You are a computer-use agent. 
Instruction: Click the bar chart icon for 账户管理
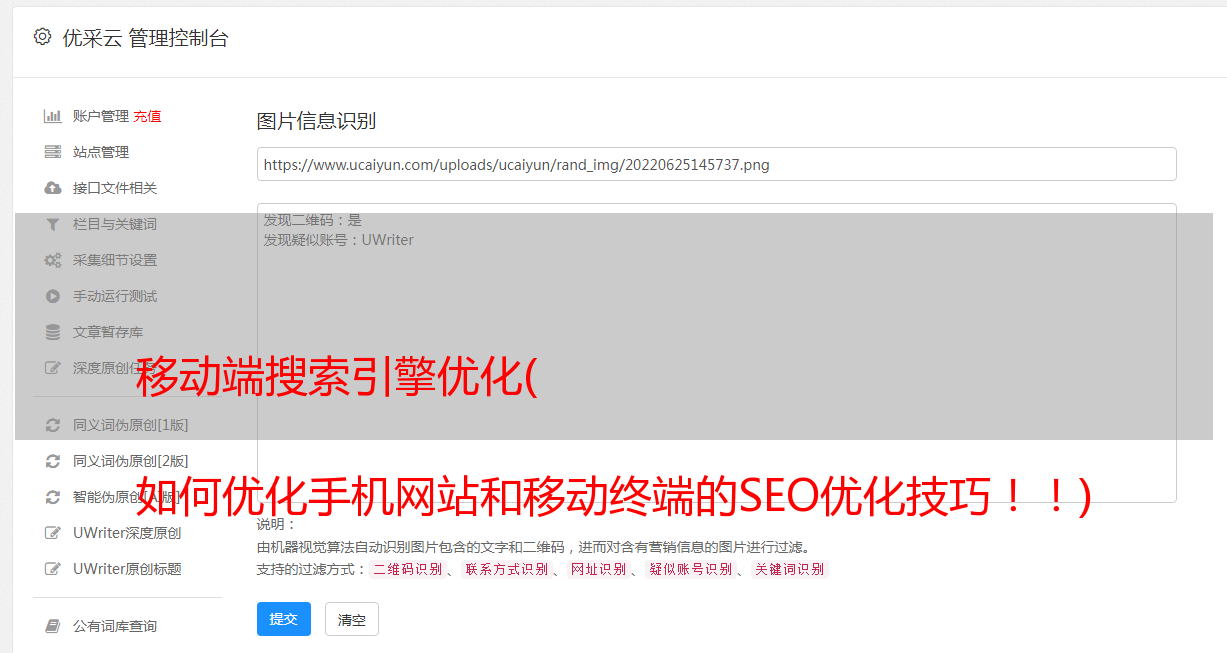click(x=53, y=116)
